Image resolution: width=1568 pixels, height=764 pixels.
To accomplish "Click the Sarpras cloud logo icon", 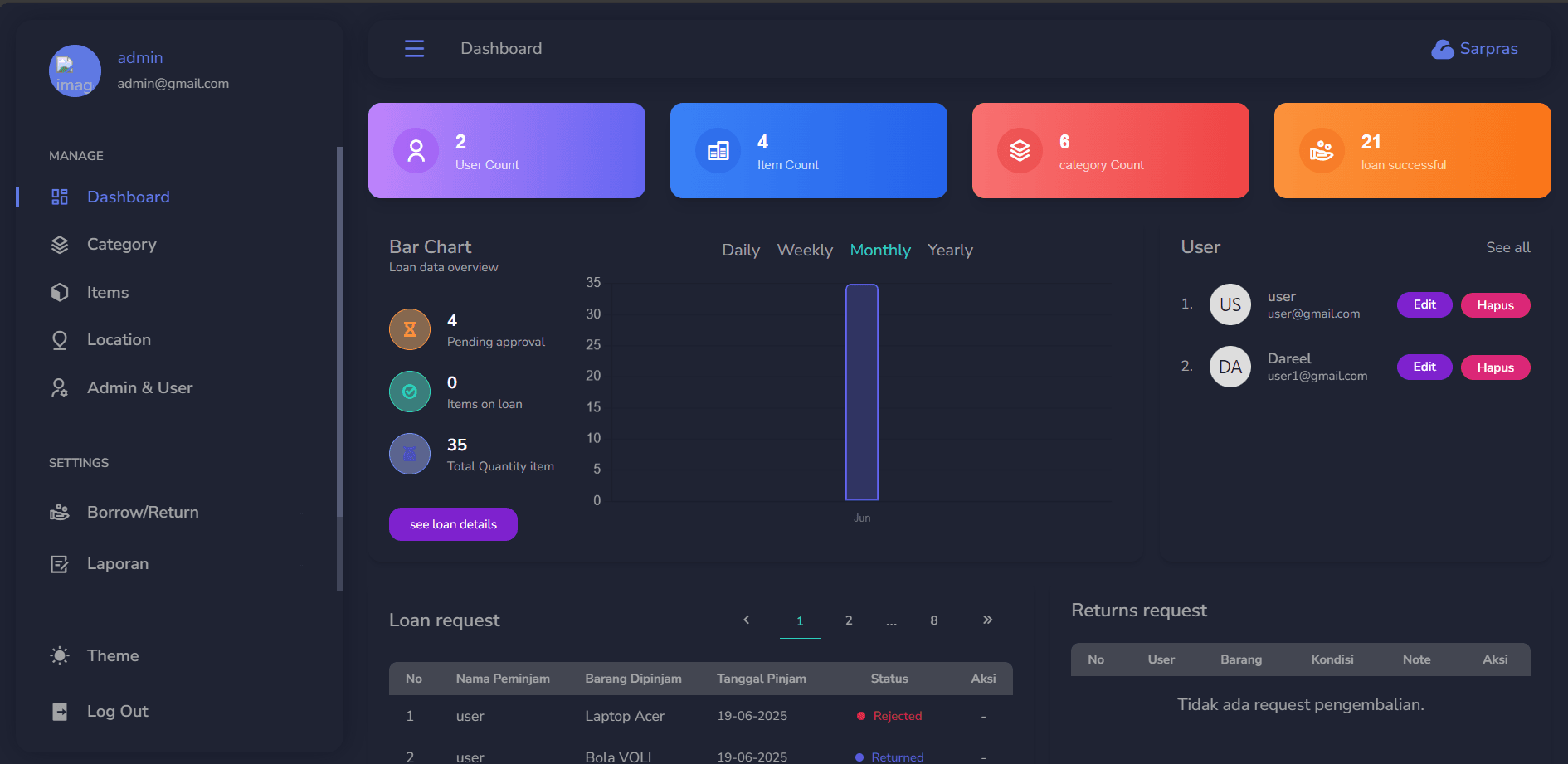I will [1443, 49].
